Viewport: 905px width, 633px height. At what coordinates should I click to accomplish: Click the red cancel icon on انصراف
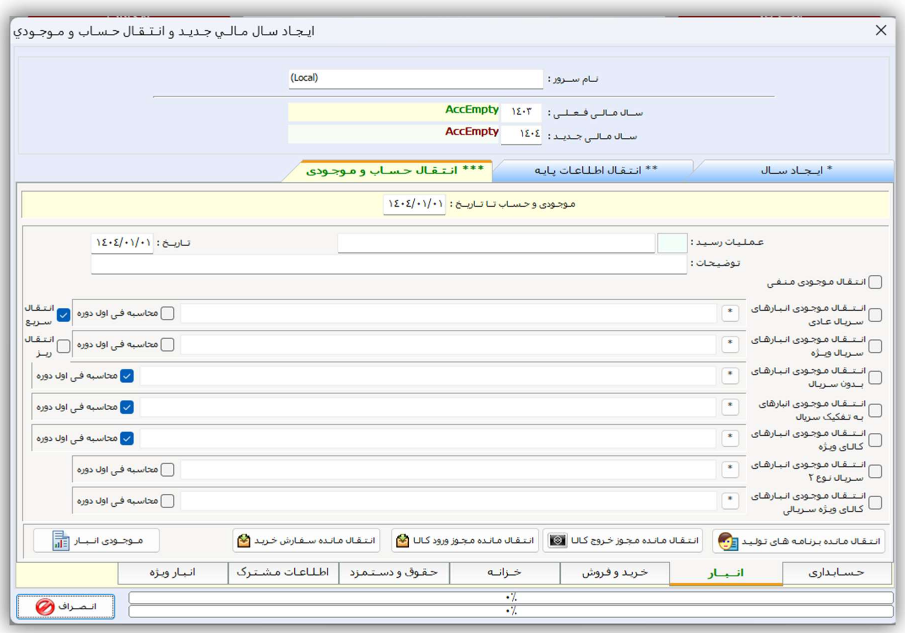[45, 607]
